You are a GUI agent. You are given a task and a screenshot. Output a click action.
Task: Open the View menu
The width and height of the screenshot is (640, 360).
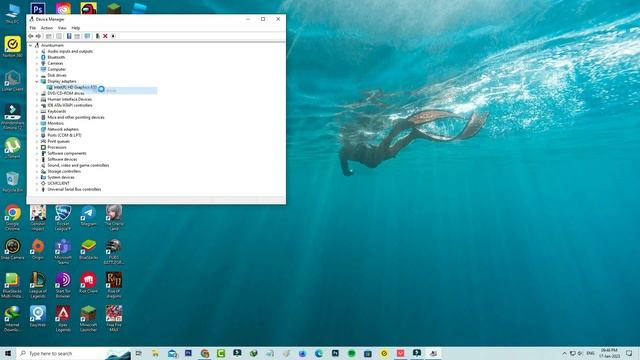pyautogui.click(x=62, y=28)
